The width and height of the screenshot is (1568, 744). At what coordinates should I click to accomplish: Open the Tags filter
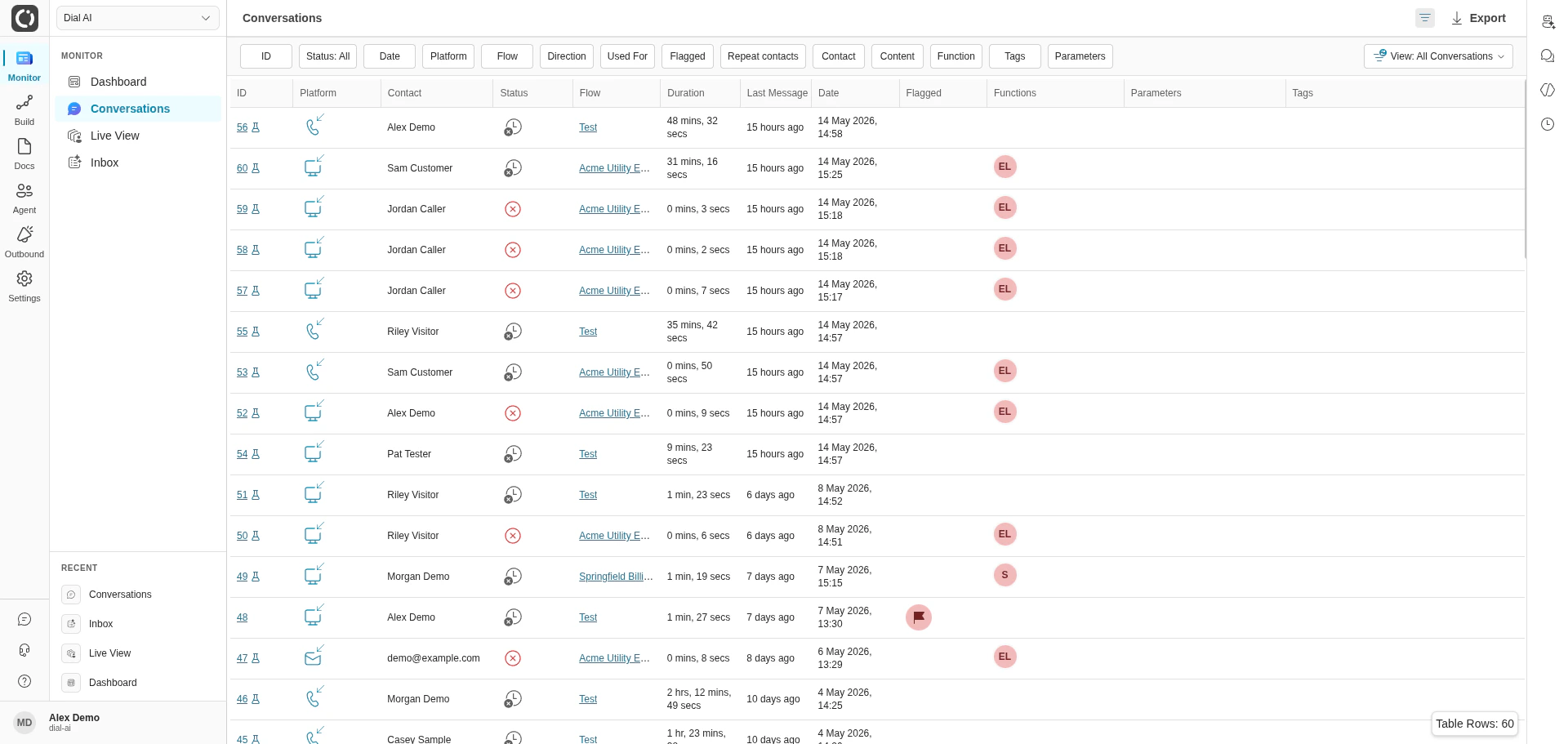pyautogui.click(x=1015, y=56)
